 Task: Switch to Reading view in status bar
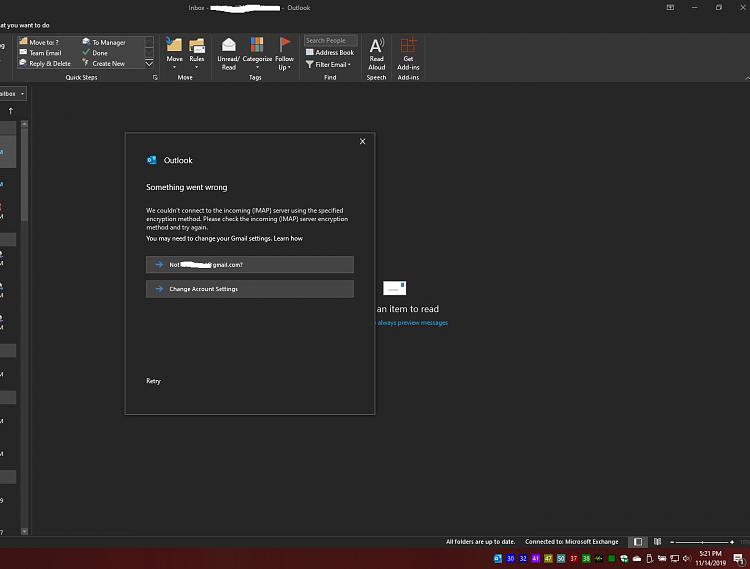pos(658,542)
